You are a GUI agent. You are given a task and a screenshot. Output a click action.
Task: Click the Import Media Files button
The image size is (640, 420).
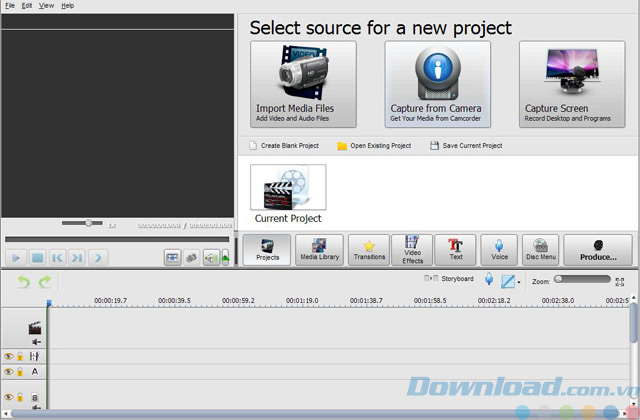303,84
